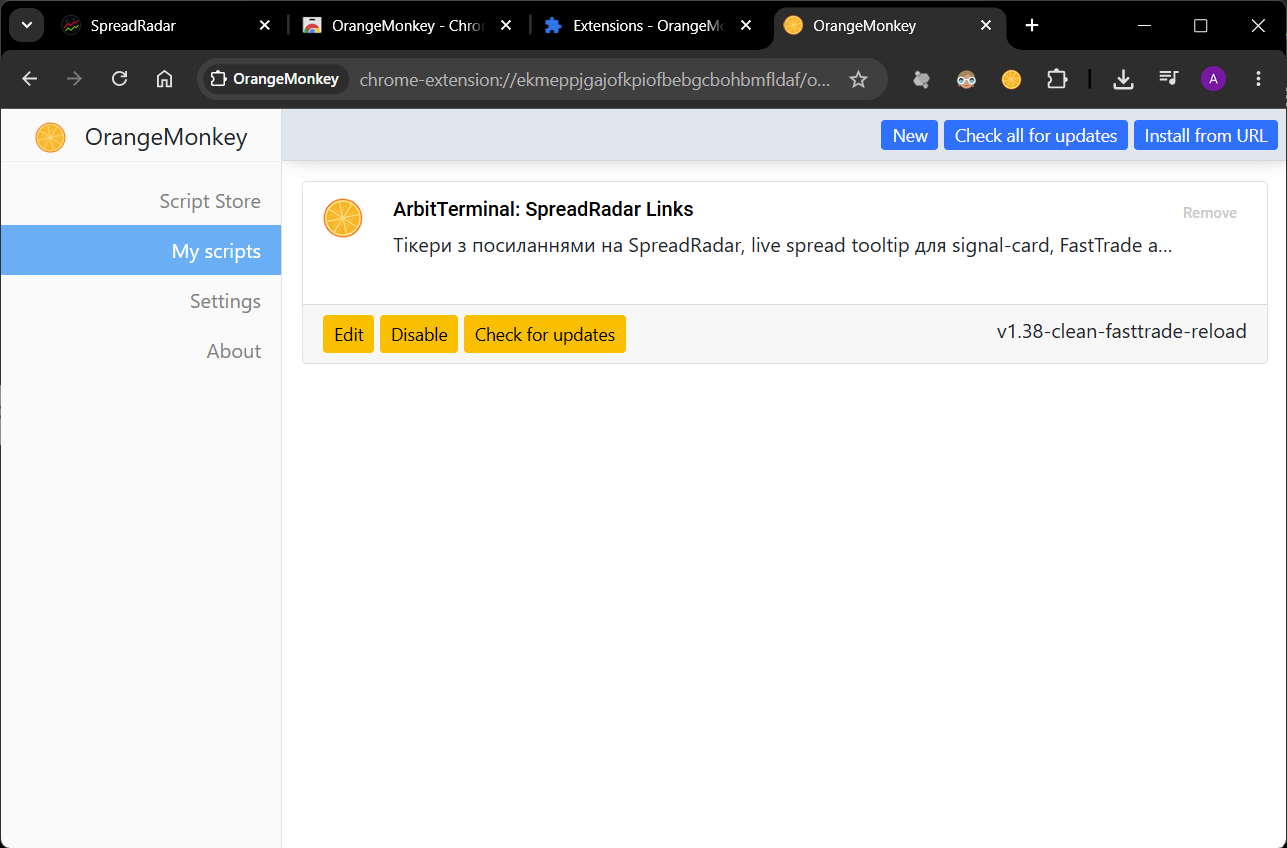Close the Extensions - OrangeMonkey tab
Image resolution: width=1287 pixels, height=848 pixels.
point(746,26)
